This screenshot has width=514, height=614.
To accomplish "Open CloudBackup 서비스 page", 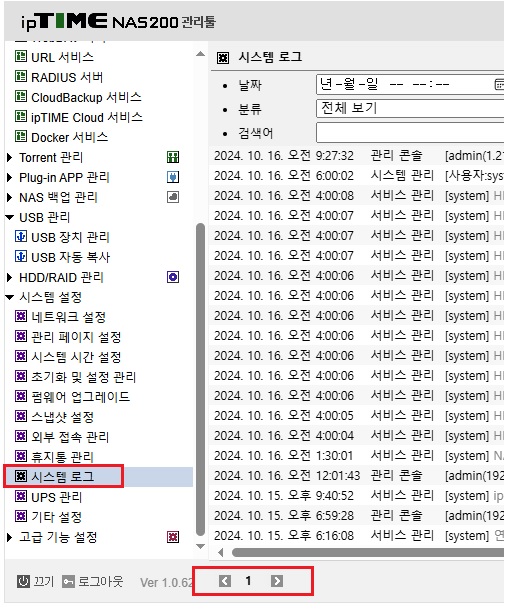I will (86, 98).
